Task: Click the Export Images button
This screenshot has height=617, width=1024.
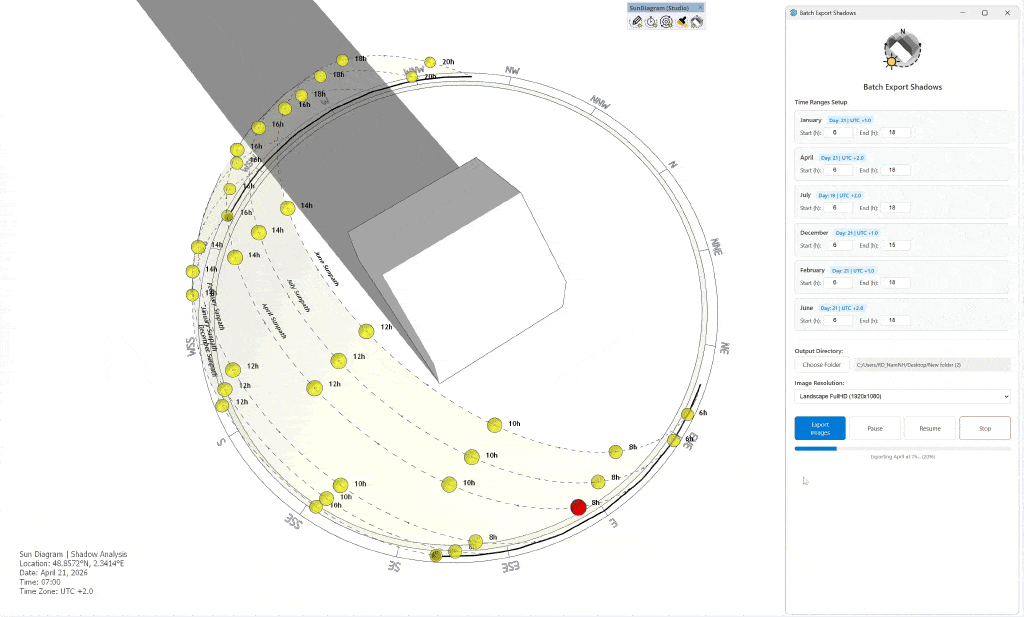Action: pos(819,428)
